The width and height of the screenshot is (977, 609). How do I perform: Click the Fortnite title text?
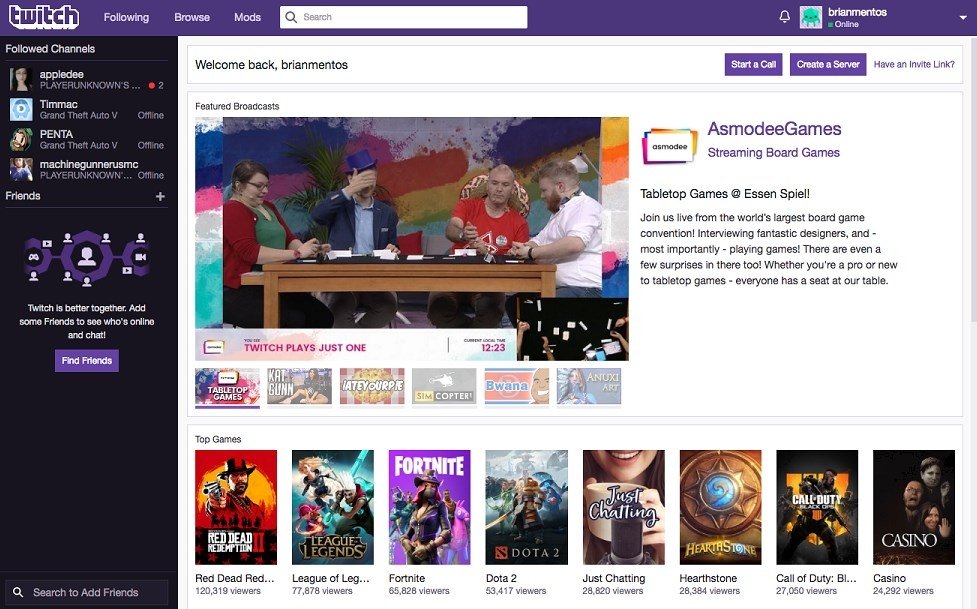tap(407, 578)
